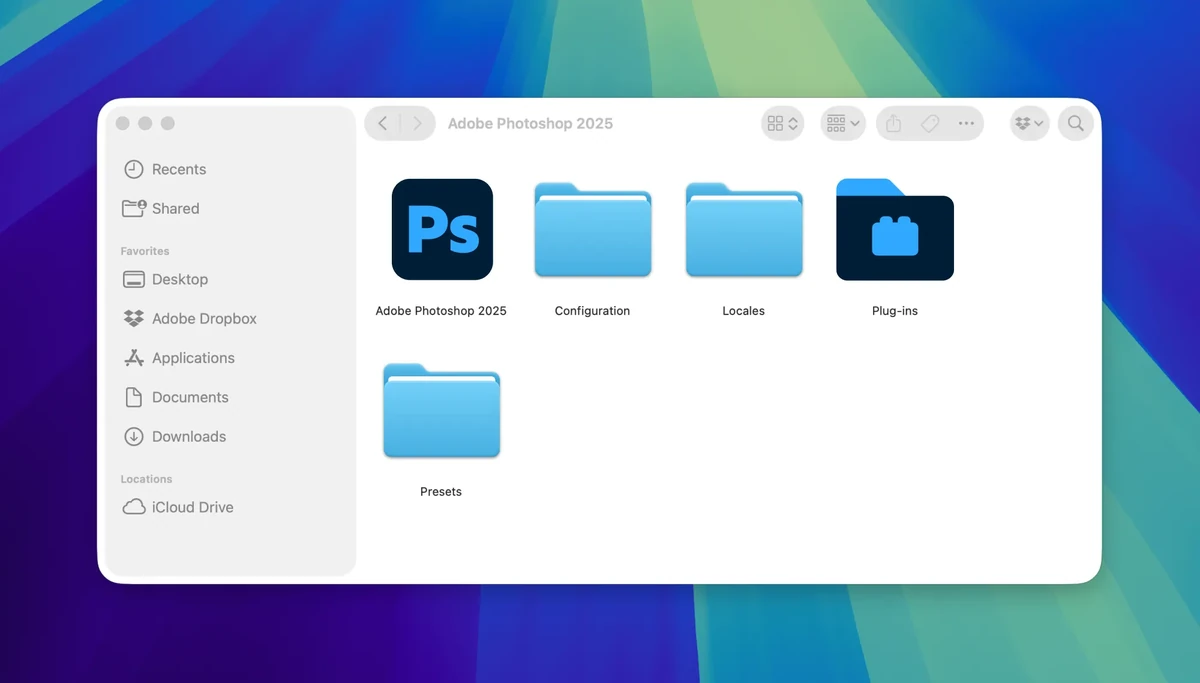1200x683 pixels.
Task: Click the Recents clock icon
Action: [x=133, y=169]
